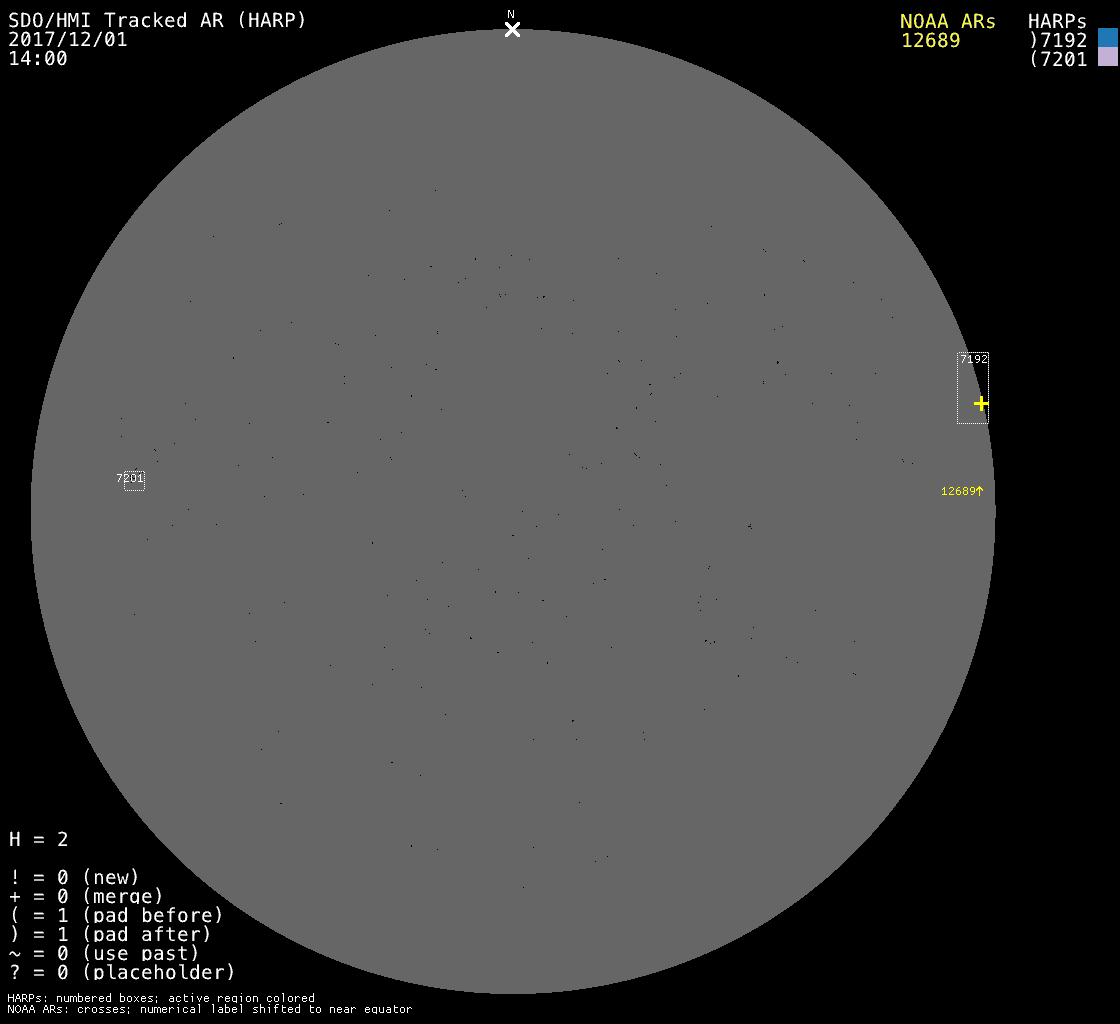This screenshot has width=1120, height=1024.
Task: Click the "? = 0 (placeholder)" legend line
Action: [x=122, y=972]
